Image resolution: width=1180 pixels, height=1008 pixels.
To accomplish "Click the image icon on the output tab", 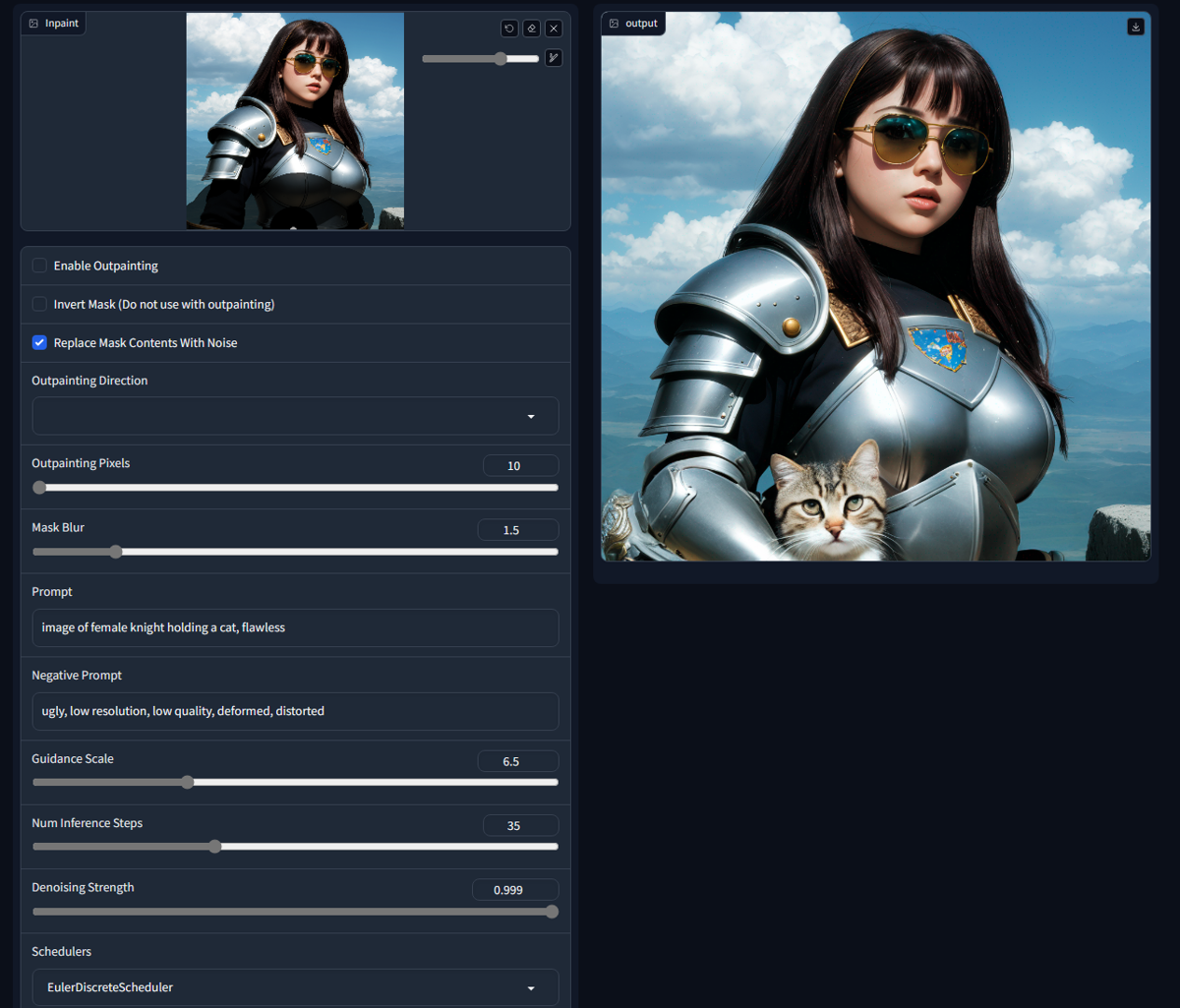I will coord(614,23).
